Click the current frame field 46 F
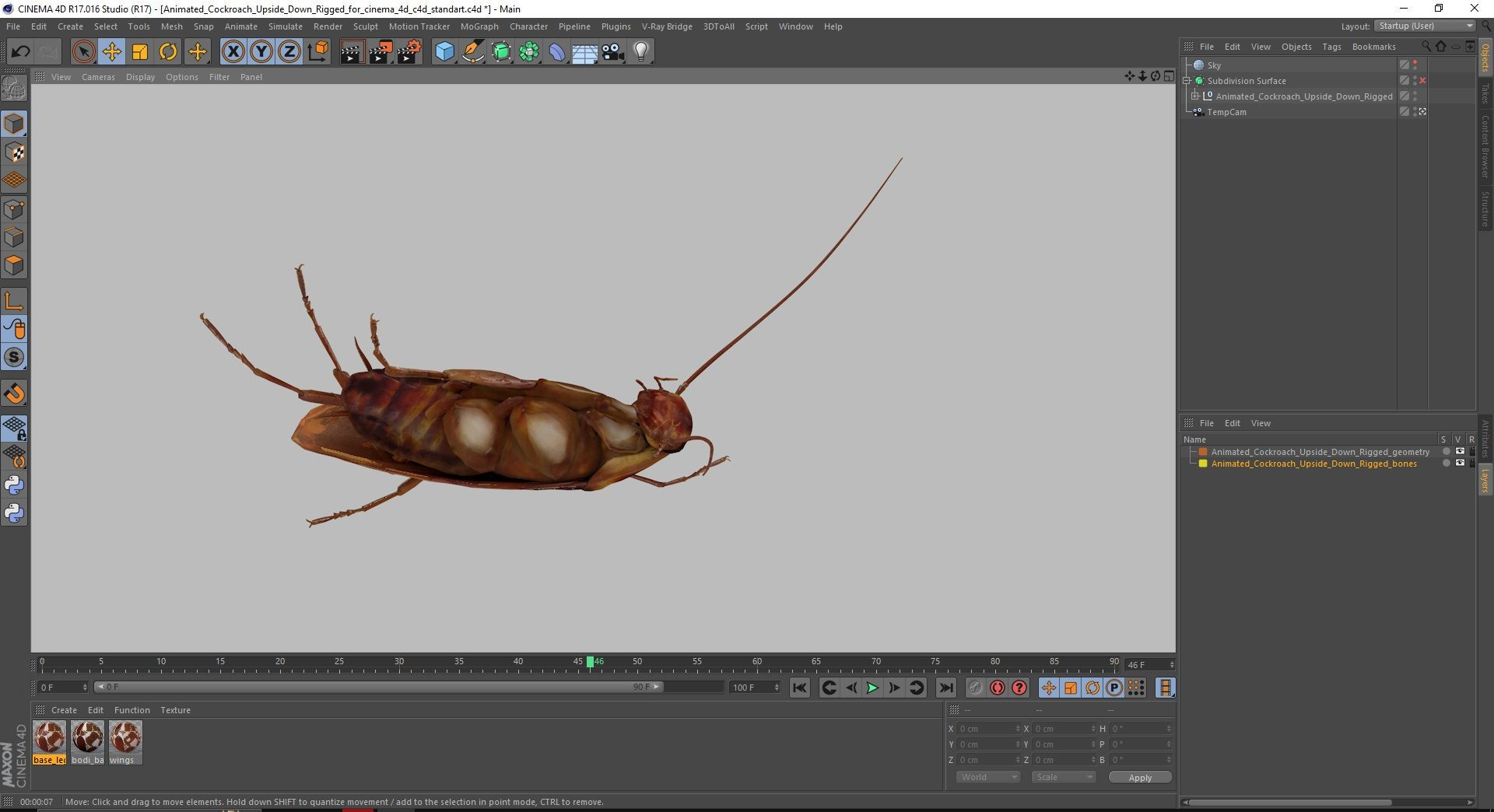The width and height of the screenshot is (1494, 812). (1149, 665)
